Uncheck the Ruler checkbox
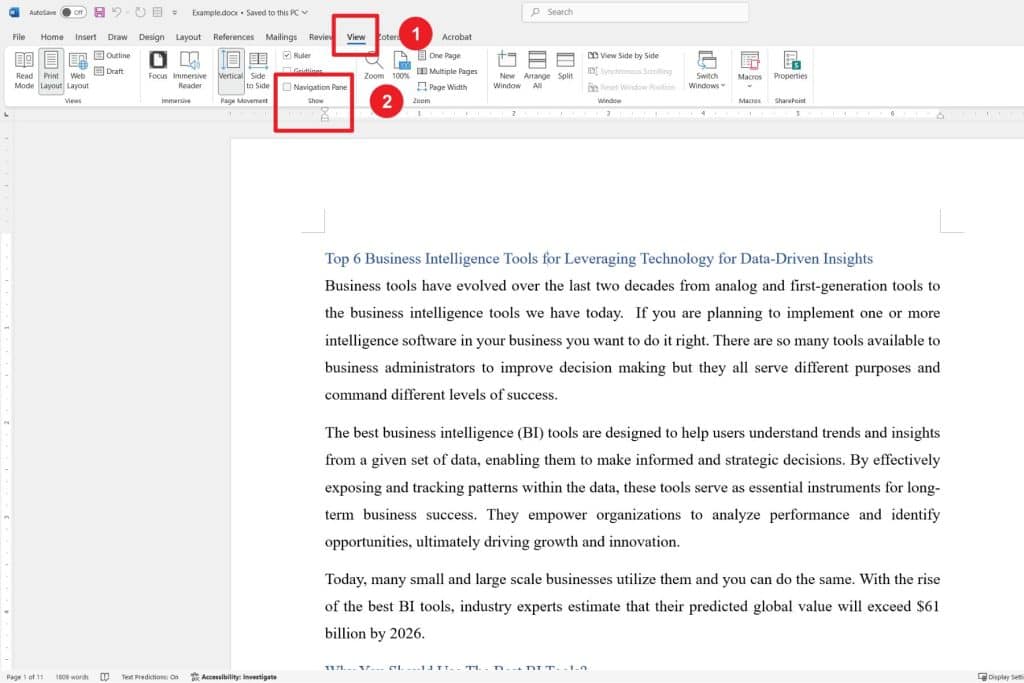 tap(288, 56)
